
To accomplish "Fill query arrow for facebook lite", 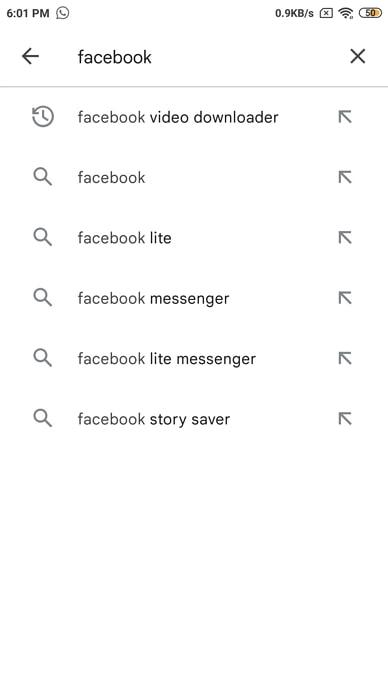I will coord(345,238).
